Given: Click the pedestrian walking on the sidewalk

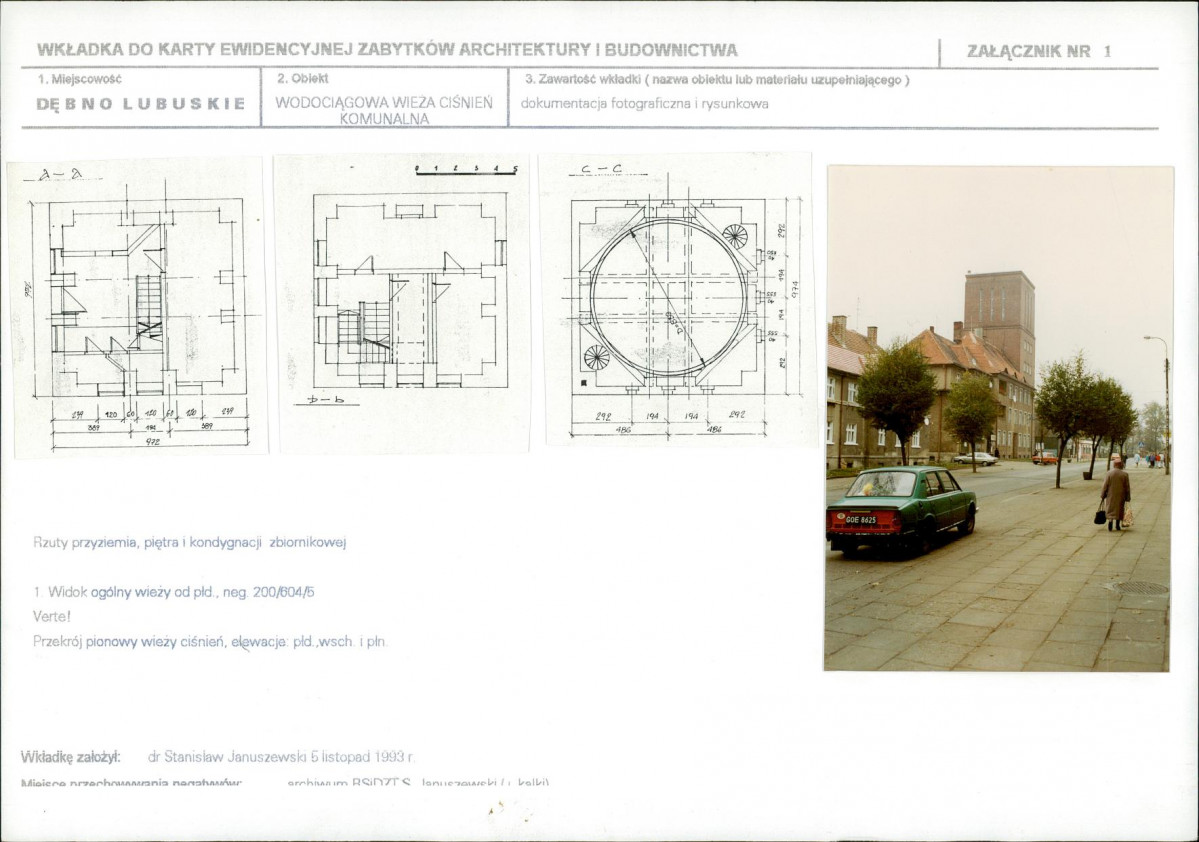Looking at the screenshot, I should pyautogui.click(x=1114, y=494).
